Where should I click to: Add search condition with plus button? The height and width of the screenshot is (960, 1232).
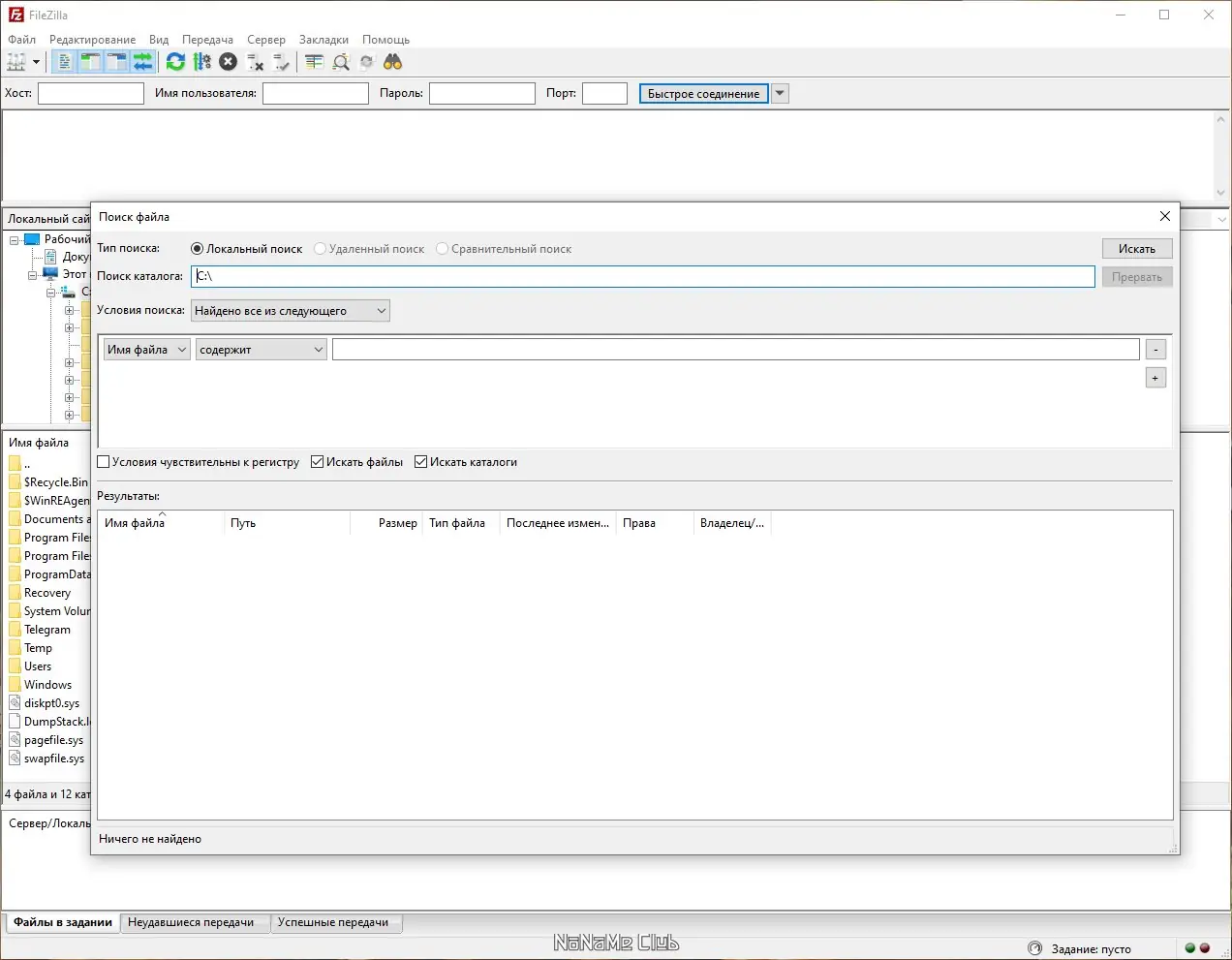1155,378
